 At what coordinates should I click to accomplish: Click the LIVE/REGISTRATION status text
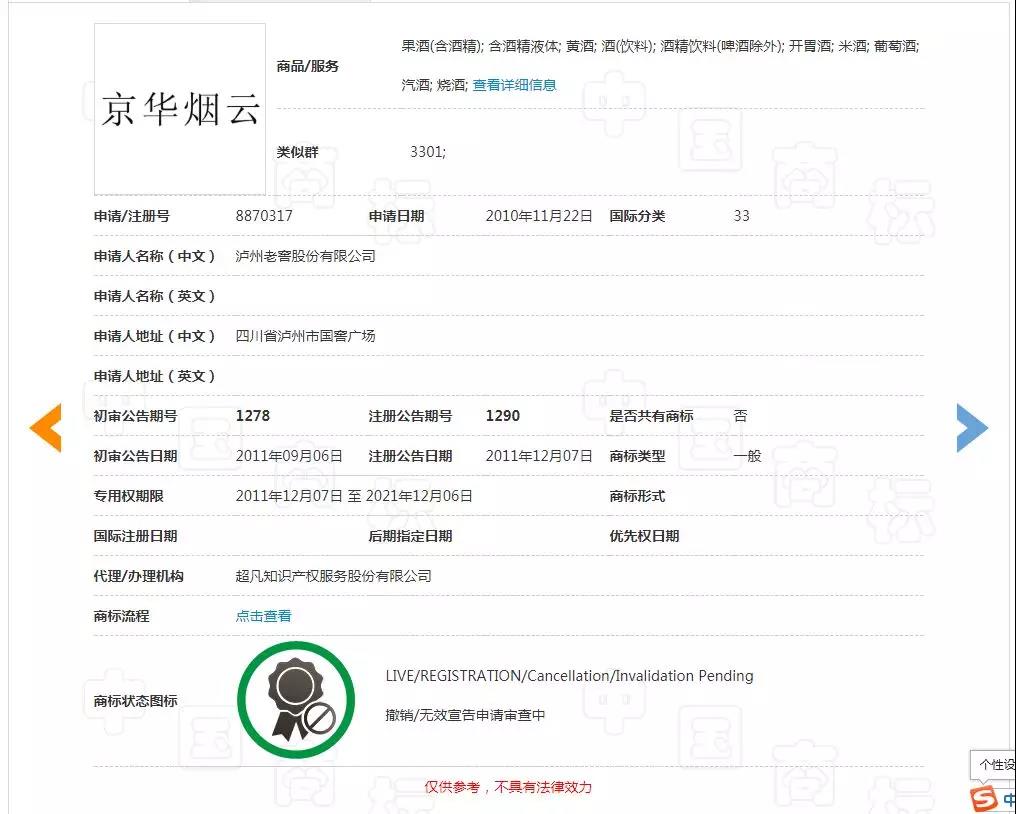569,676
